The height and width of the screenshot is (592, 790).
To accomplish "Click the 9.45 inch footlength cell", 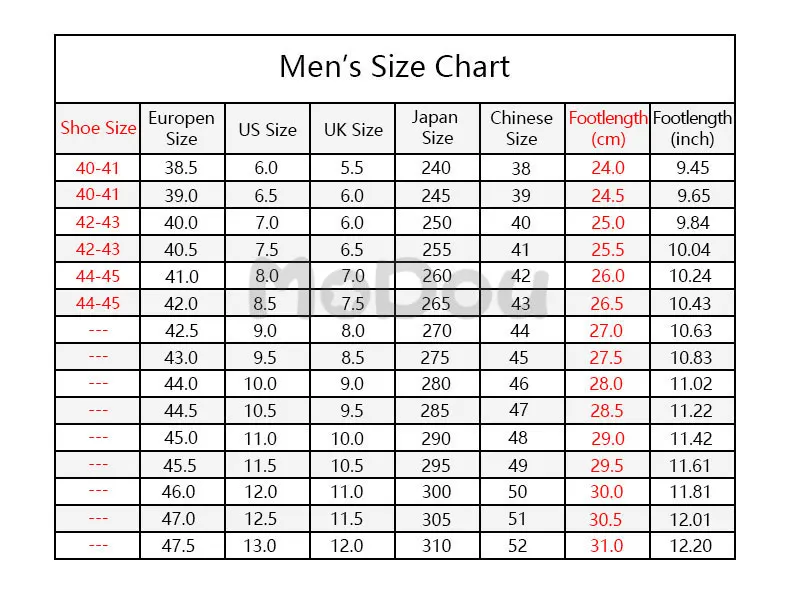I will click(692, 168).
